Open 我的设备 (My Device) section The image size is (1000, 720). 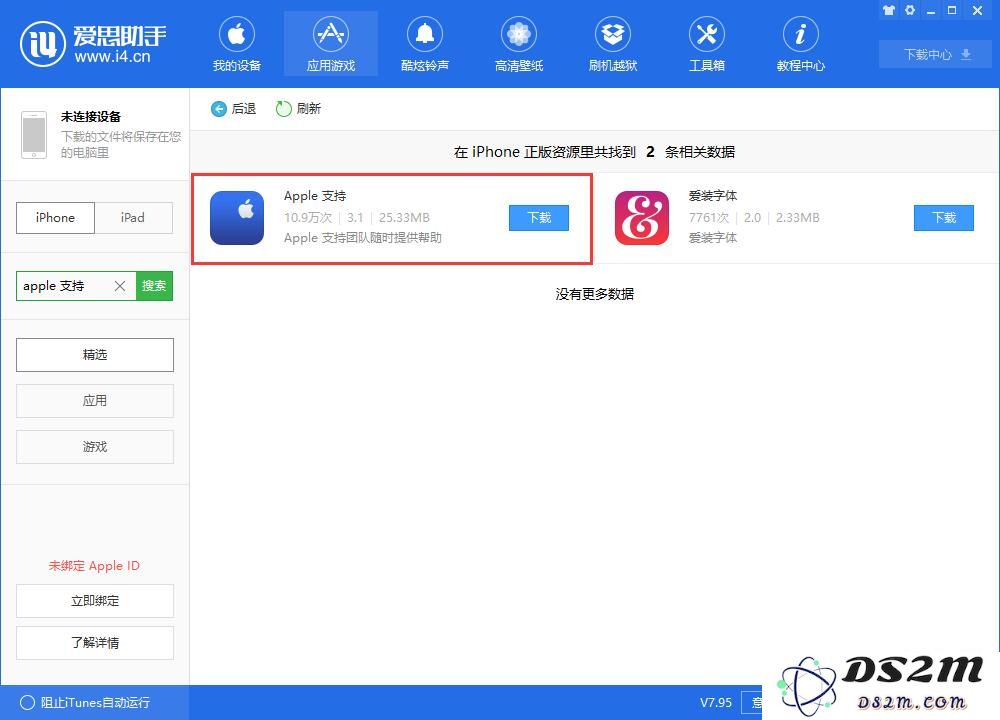point(237,44)
